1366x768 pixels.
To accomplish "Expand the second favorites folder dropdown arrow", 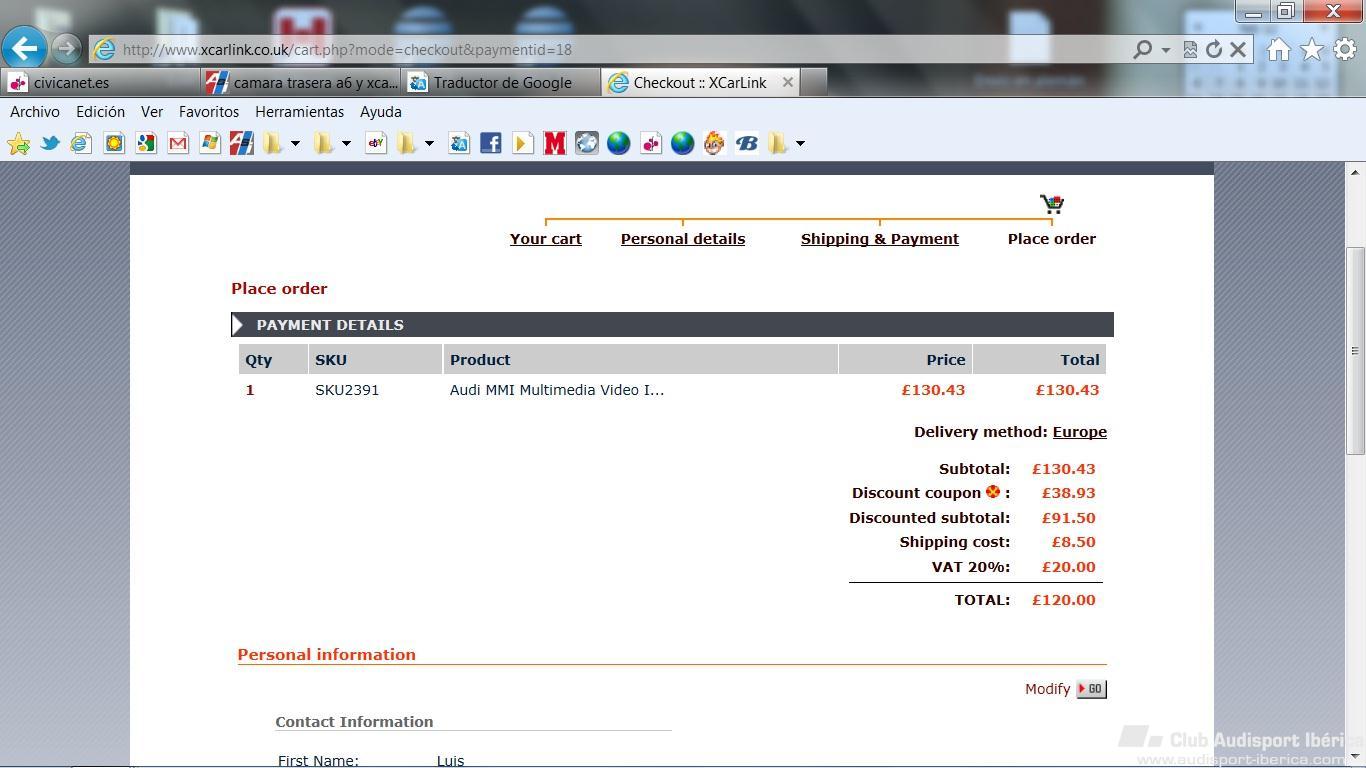I will tap(346, 143).
